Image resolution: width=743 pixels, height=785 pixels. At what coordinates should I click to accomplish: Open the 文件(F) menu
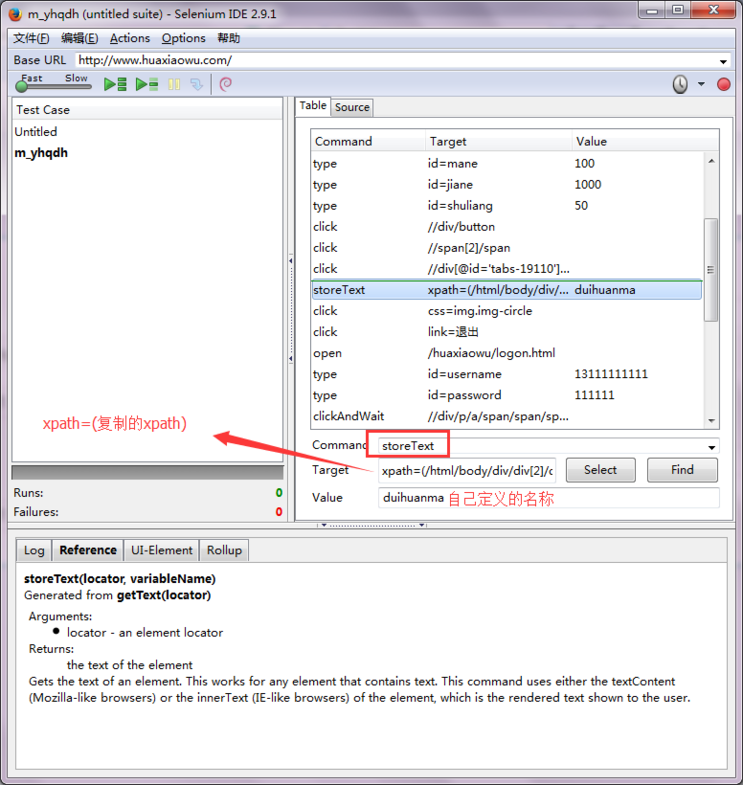(x=31, y=38)
